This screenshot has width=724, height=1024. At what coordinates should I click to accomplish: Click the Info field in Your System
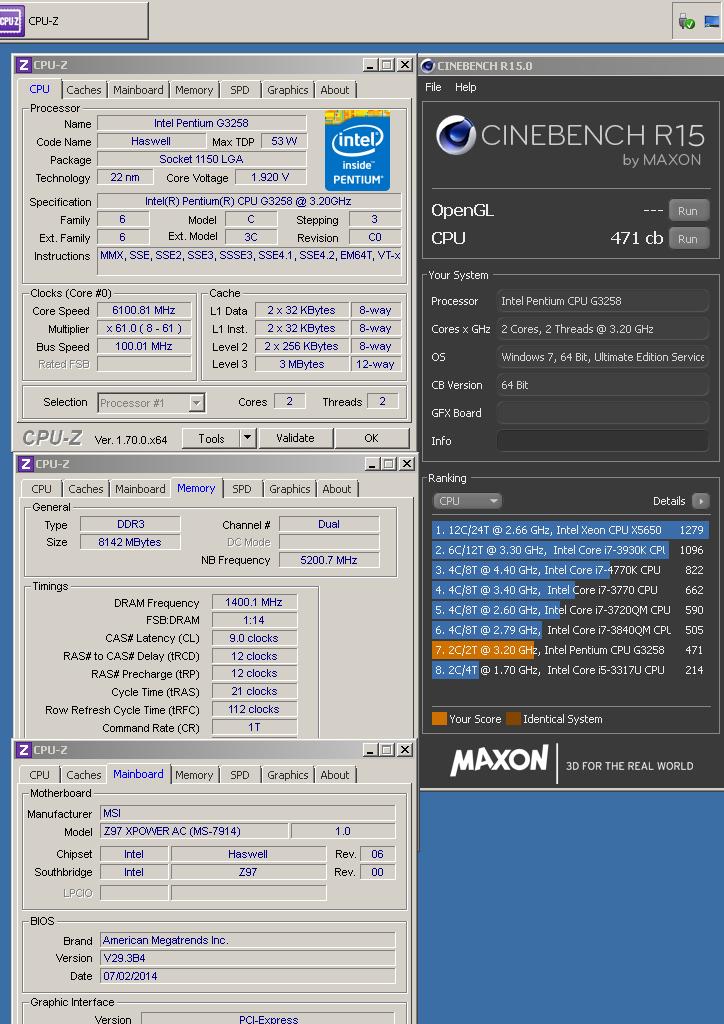click(603, 441)
